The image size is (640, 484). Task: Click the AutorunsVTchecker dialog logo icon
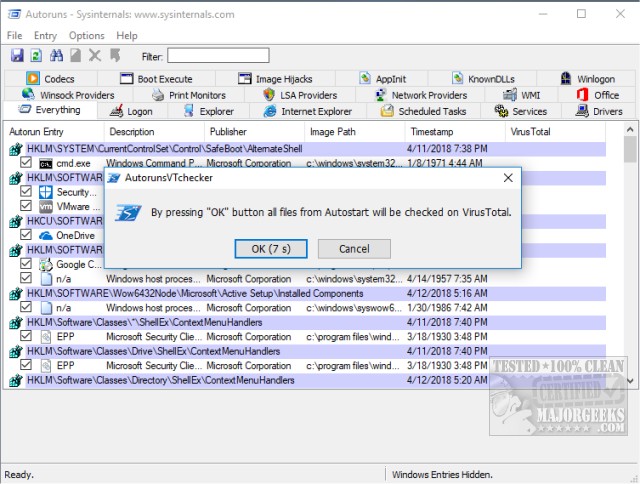click(128, 212)
